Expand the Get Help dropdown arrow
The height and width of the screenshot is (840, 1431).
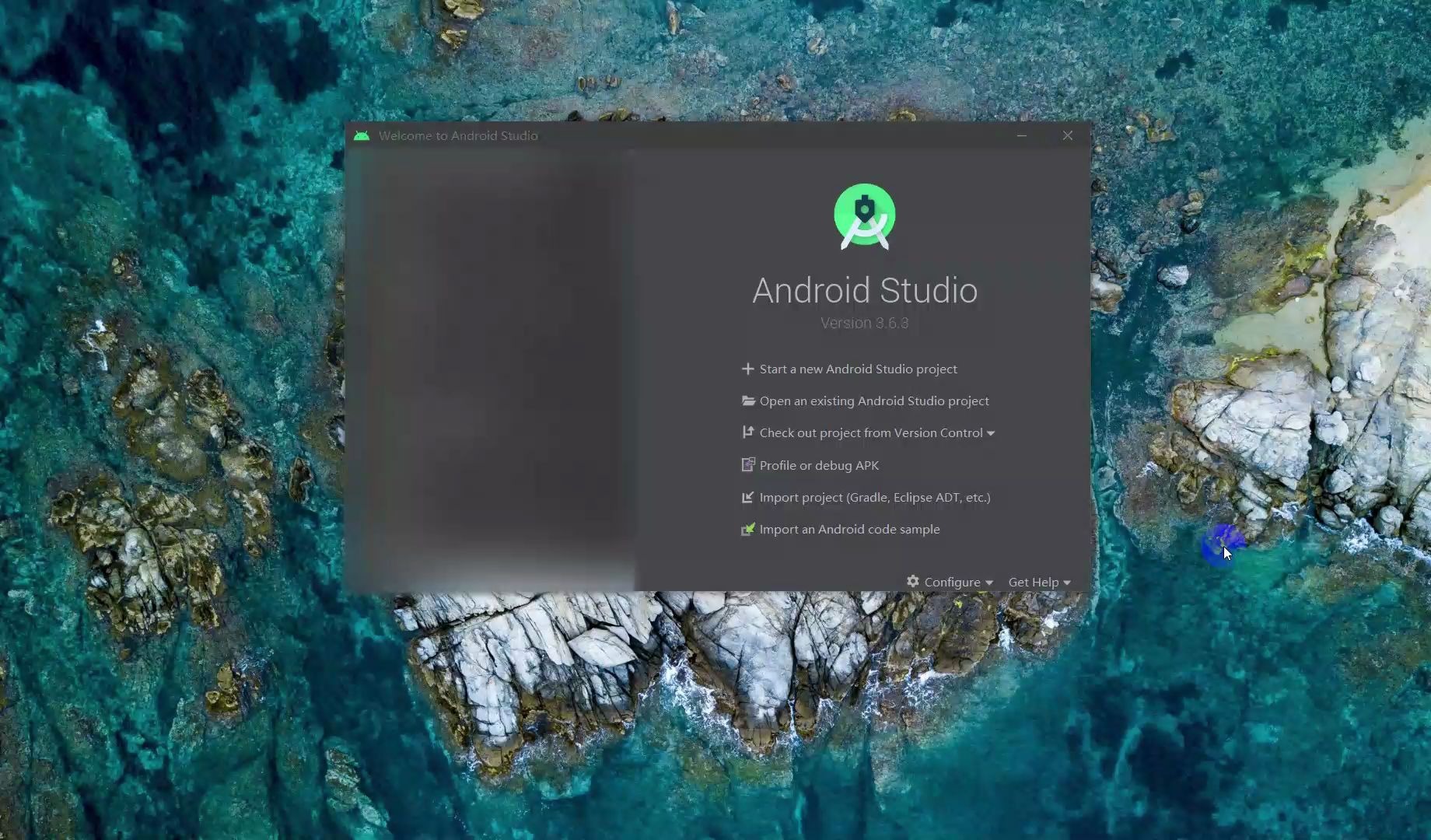pos(1067,583)
